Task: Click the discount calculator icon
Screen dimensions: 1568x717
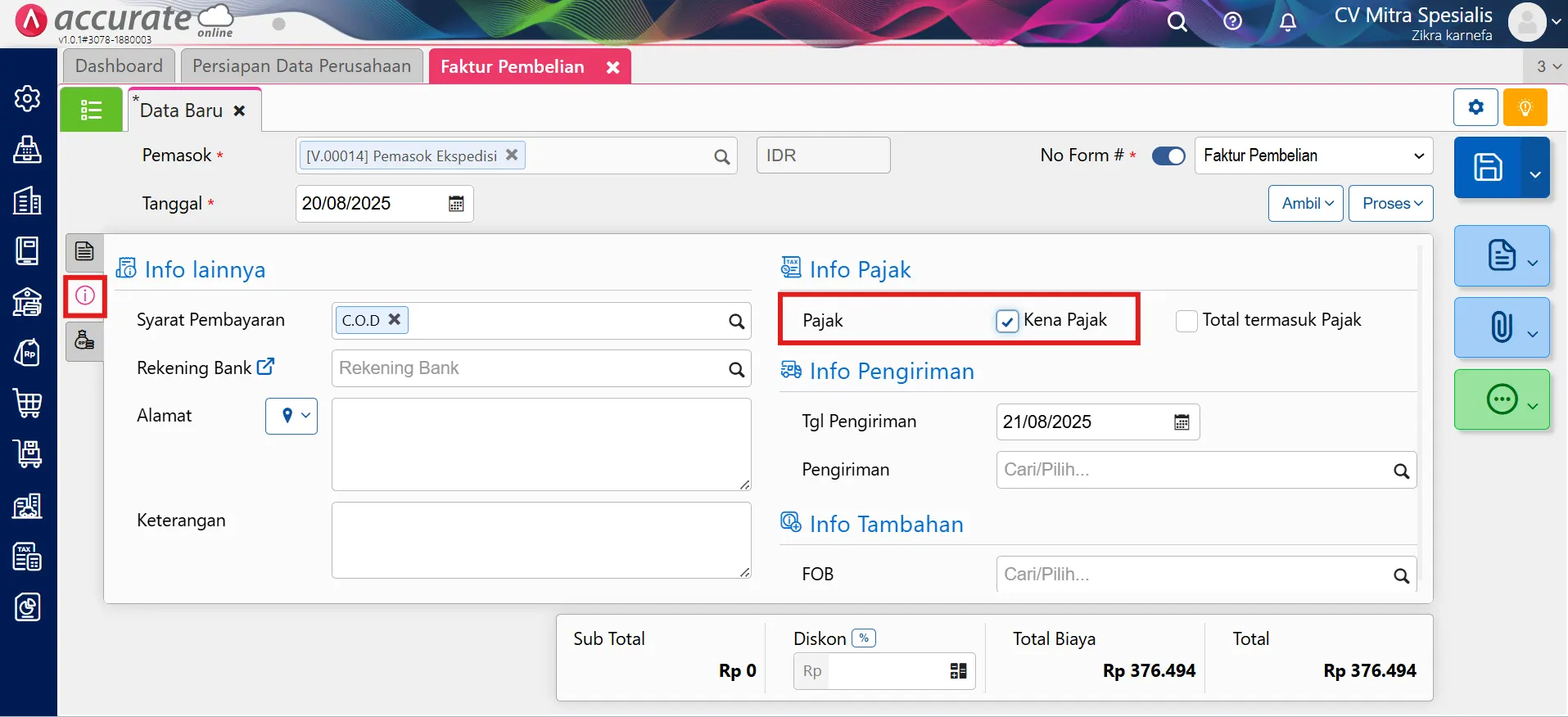Action: (958, 671)
